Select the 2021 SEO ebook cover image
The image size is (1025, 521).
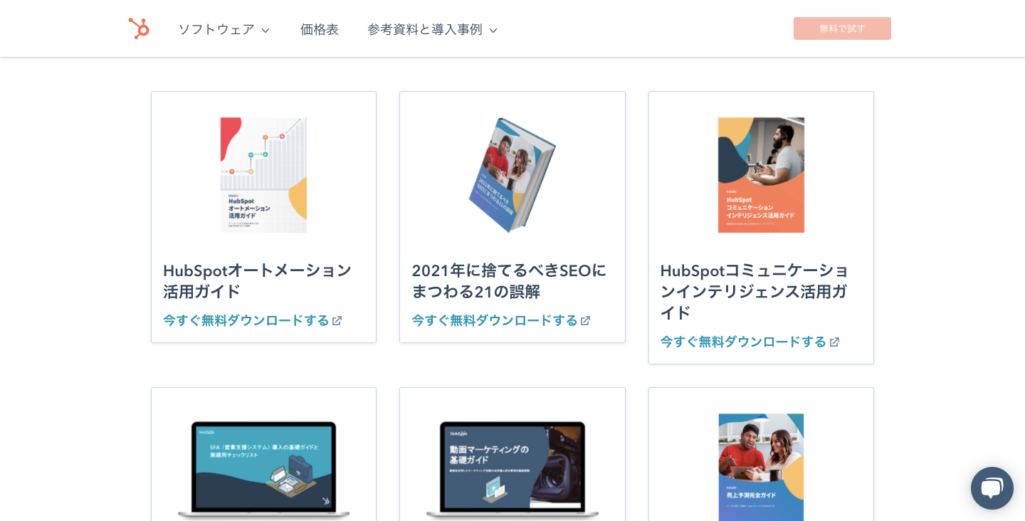click(x=512, y=175)
